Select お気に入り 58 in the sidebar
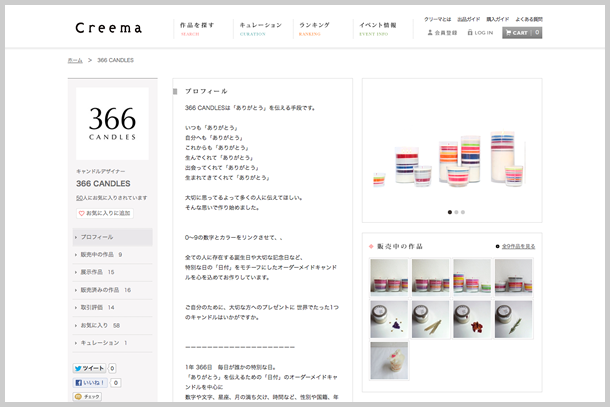 112,325
